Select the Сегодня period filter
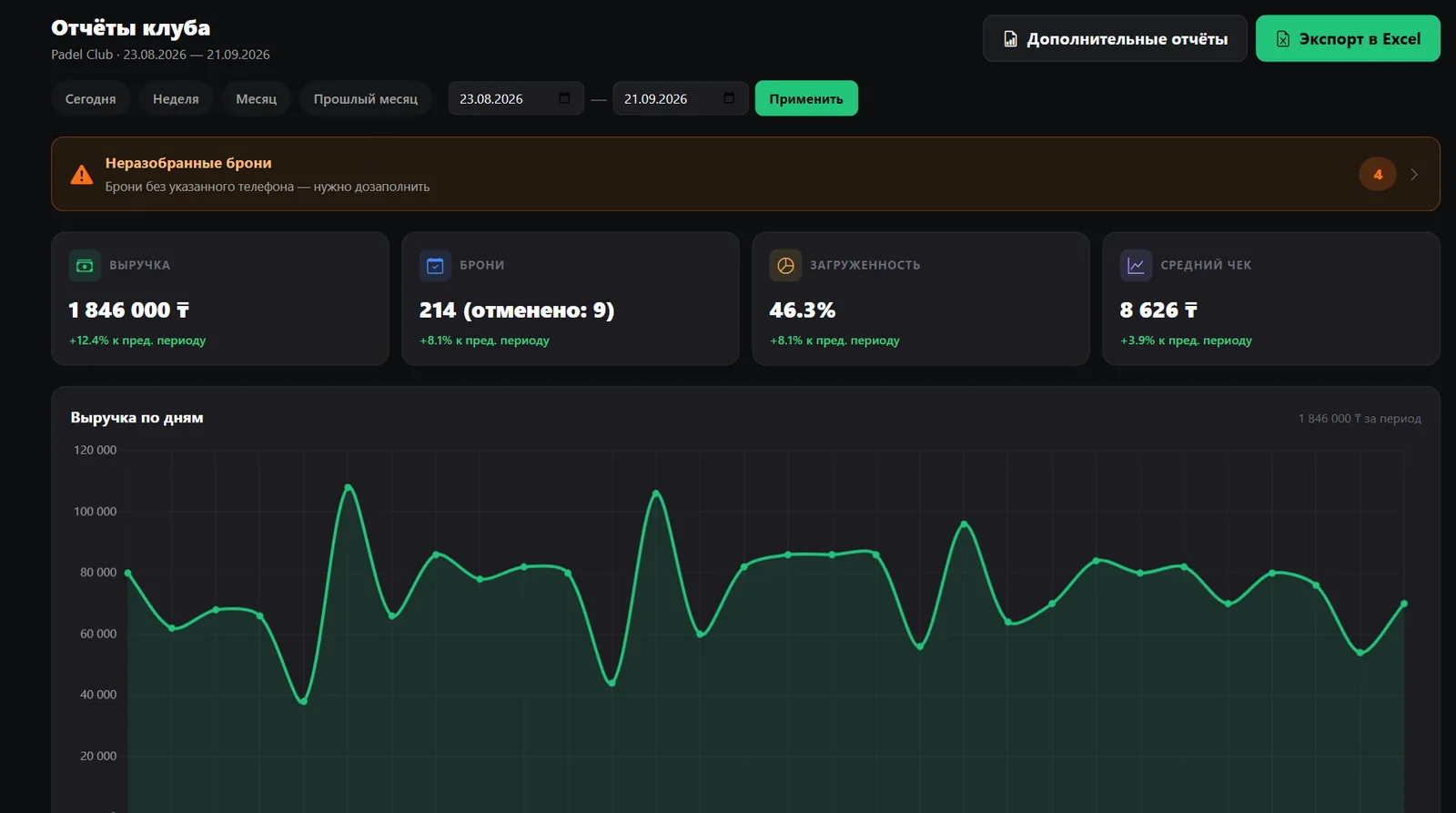The height and width of the screenshot is (813, 1456). [90, 98]
